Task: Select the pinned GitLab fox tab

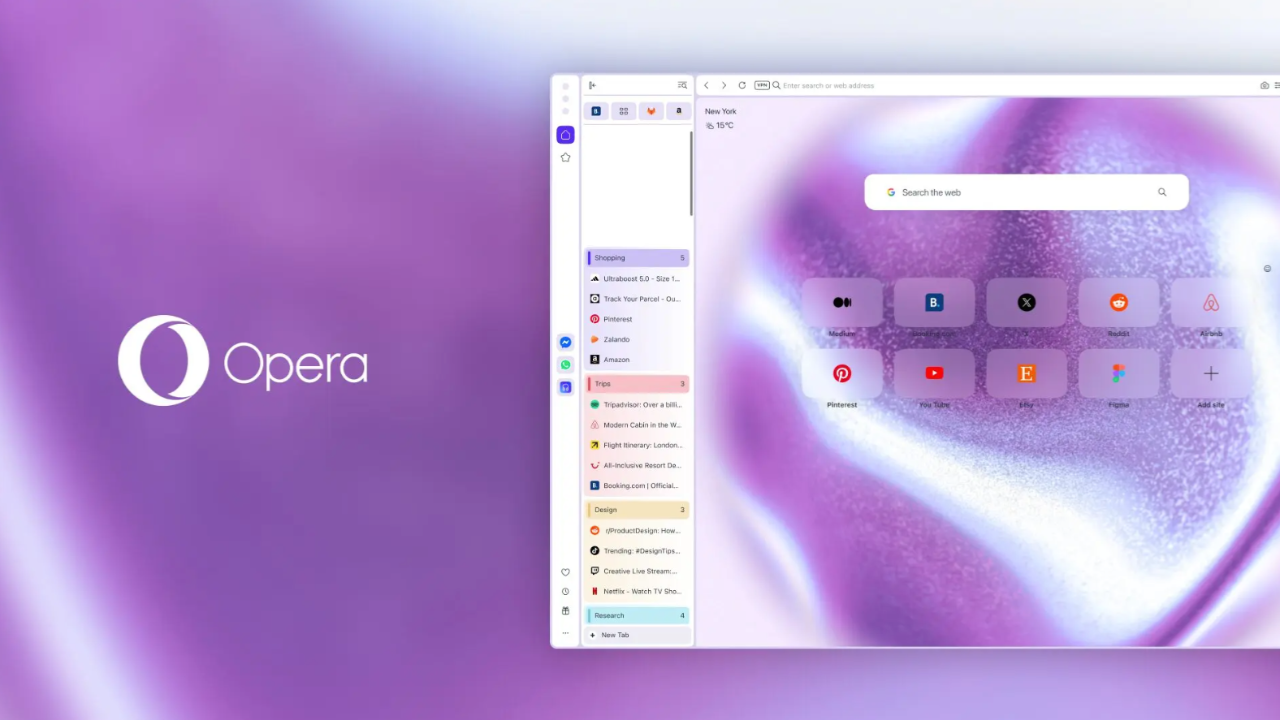Action: 651,111
